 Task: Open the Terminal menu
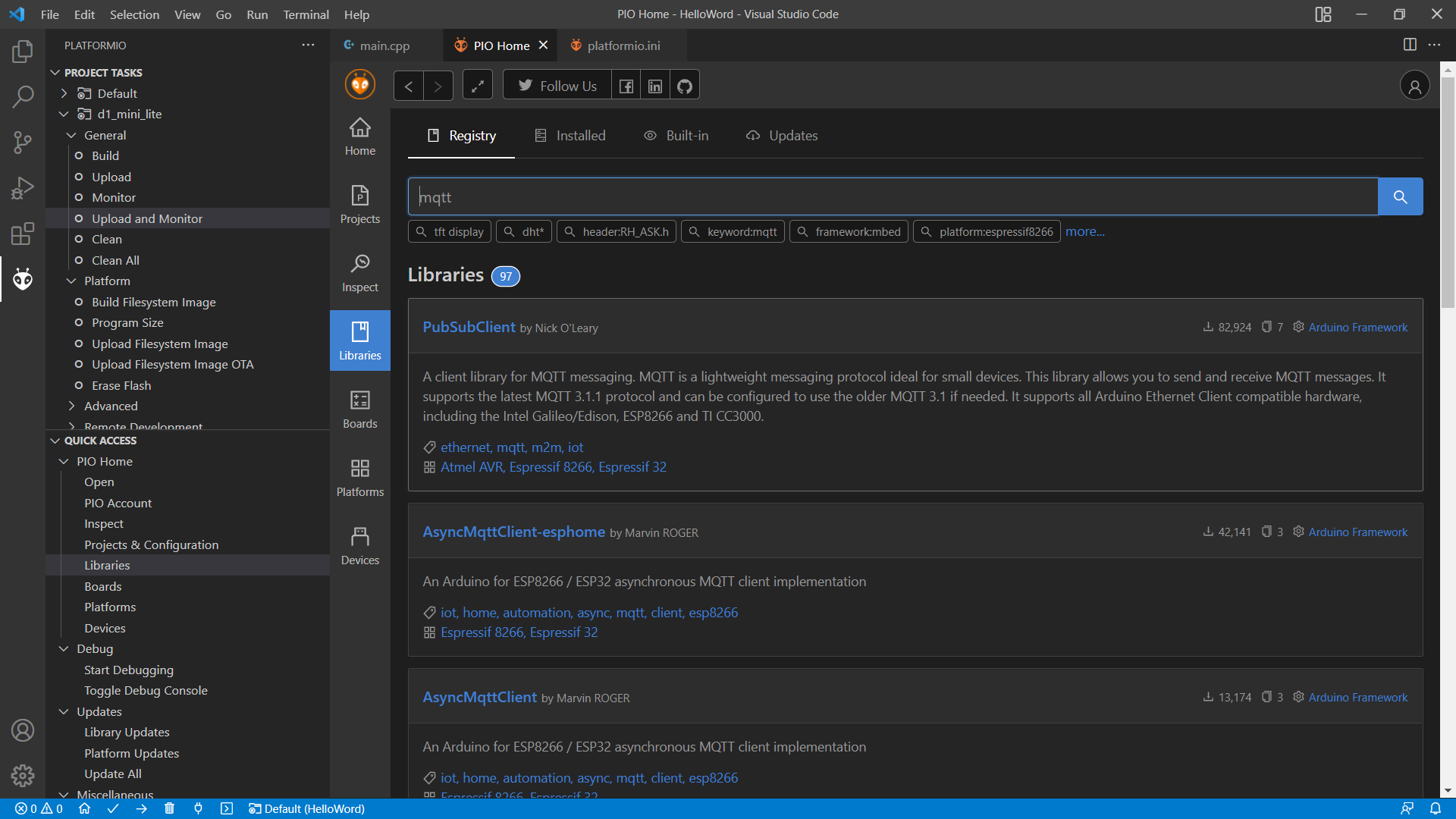point(306,14)
